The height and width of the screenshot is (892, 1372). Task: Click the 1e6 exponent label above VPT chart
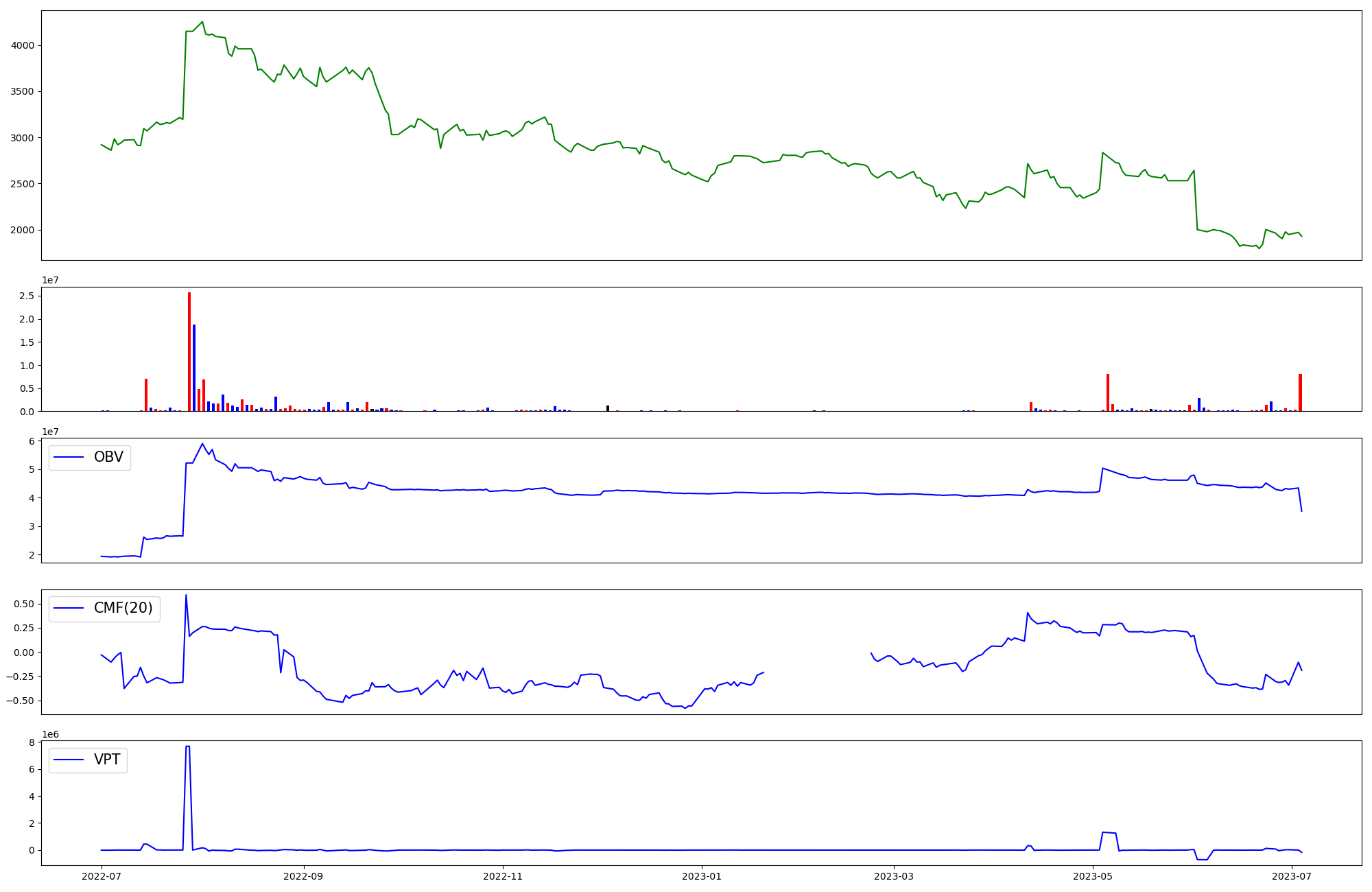[x=50, y=734]
